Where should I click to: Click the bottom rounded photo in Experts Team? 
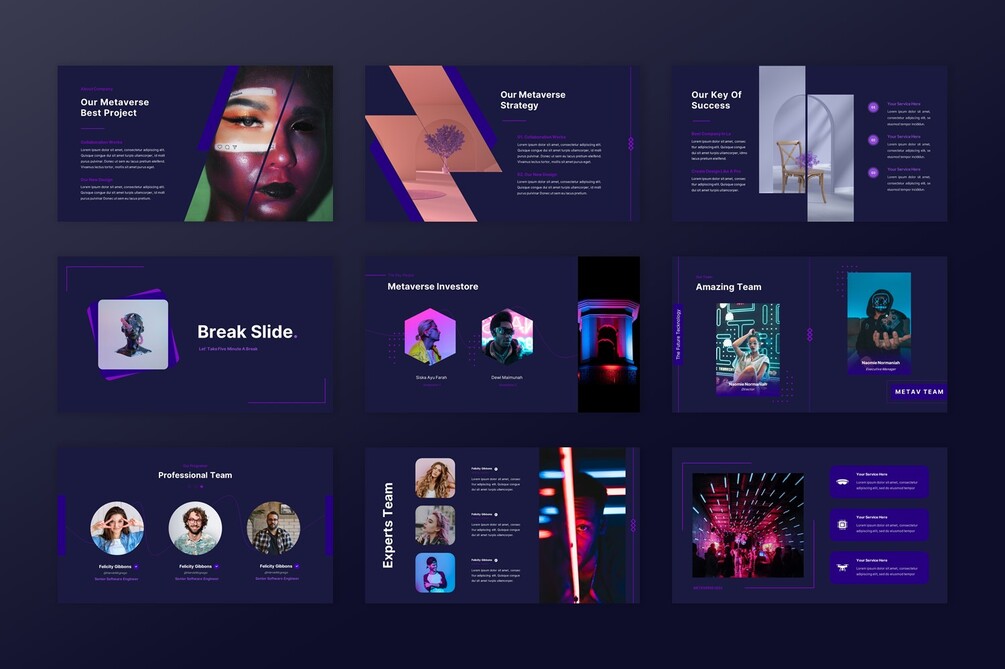[x=435, y=573]
